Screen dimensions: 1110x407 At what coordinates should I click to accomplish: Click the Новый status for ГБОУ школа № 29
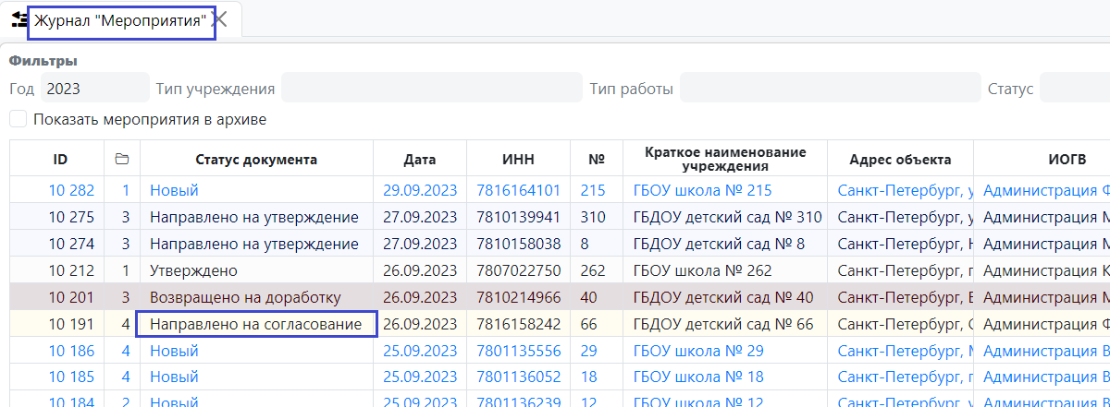click(x=174, y=351)
